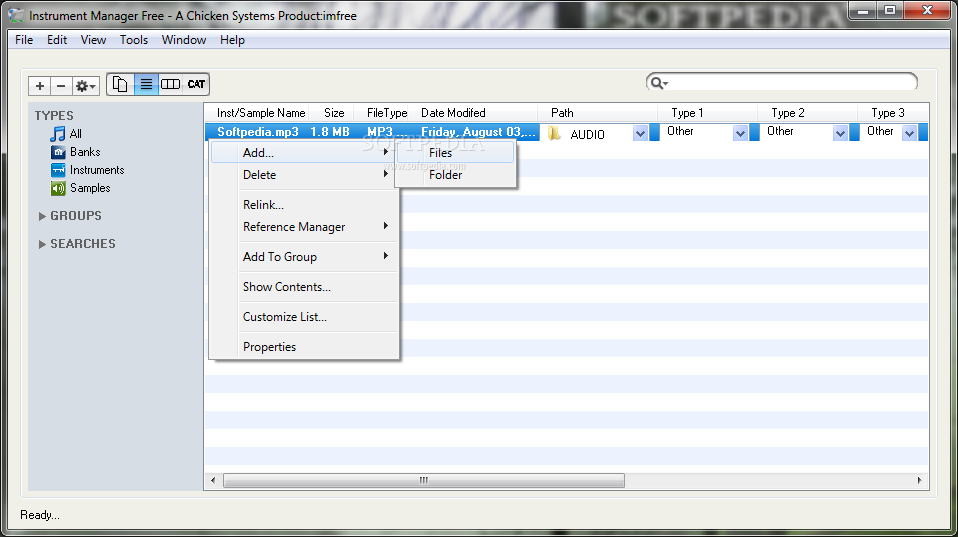Expand the SEARCHES section
The image size is (958, 537).
pos(42,244)
